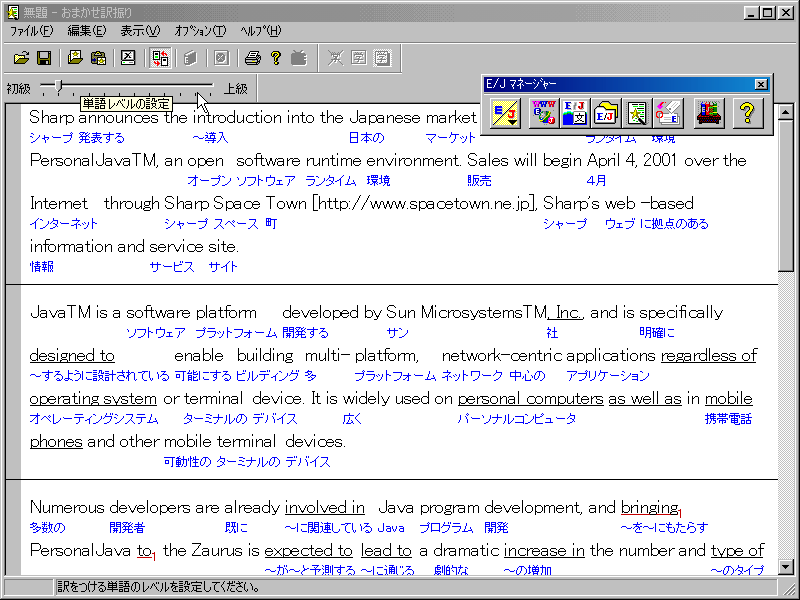
Task: Save with the floppy disk icon
Action: point(44,58)
